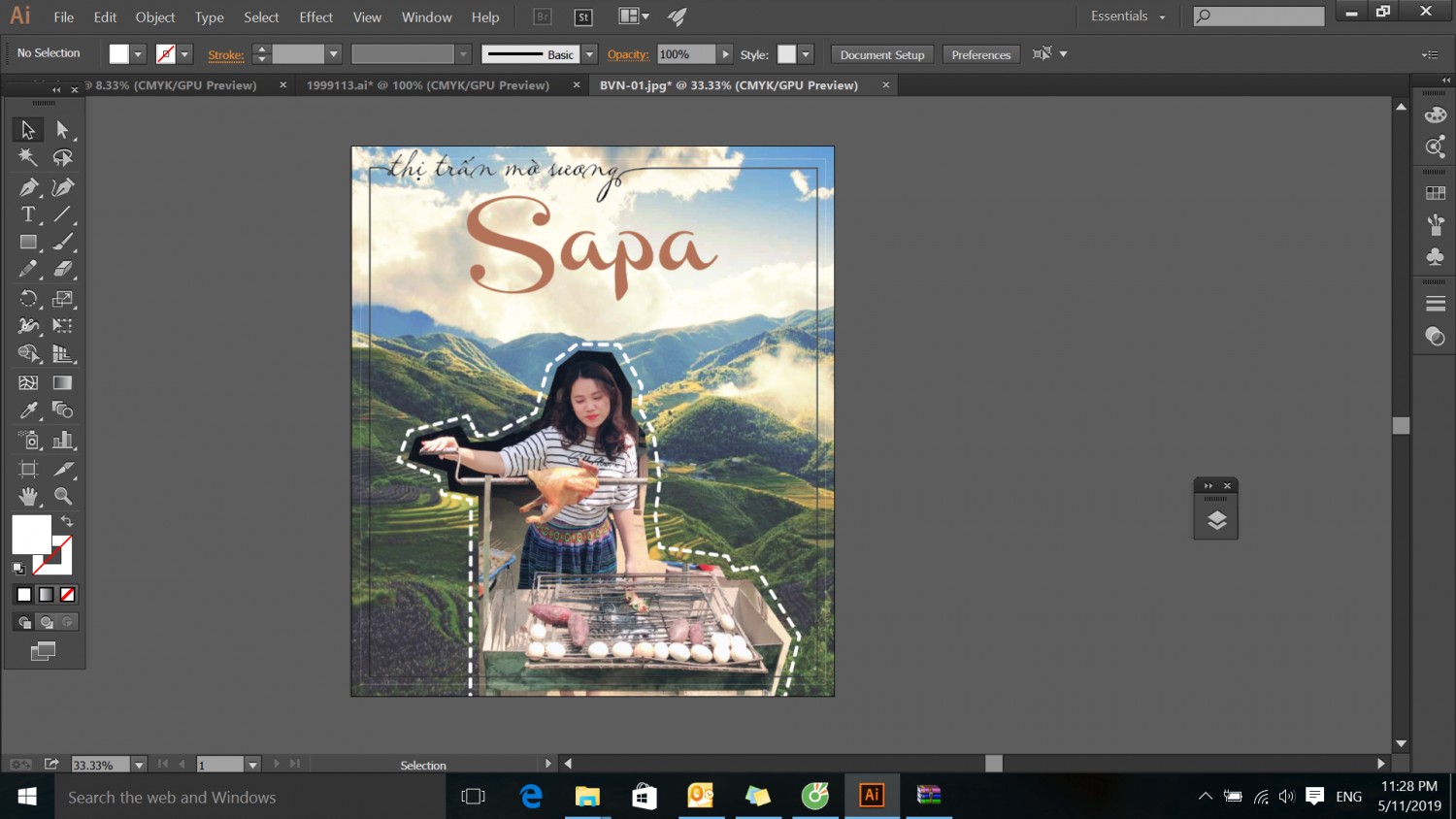
Task: Switch to the 1999113.ai document tab
Action: pyautogui.click(x=428, y=85)
